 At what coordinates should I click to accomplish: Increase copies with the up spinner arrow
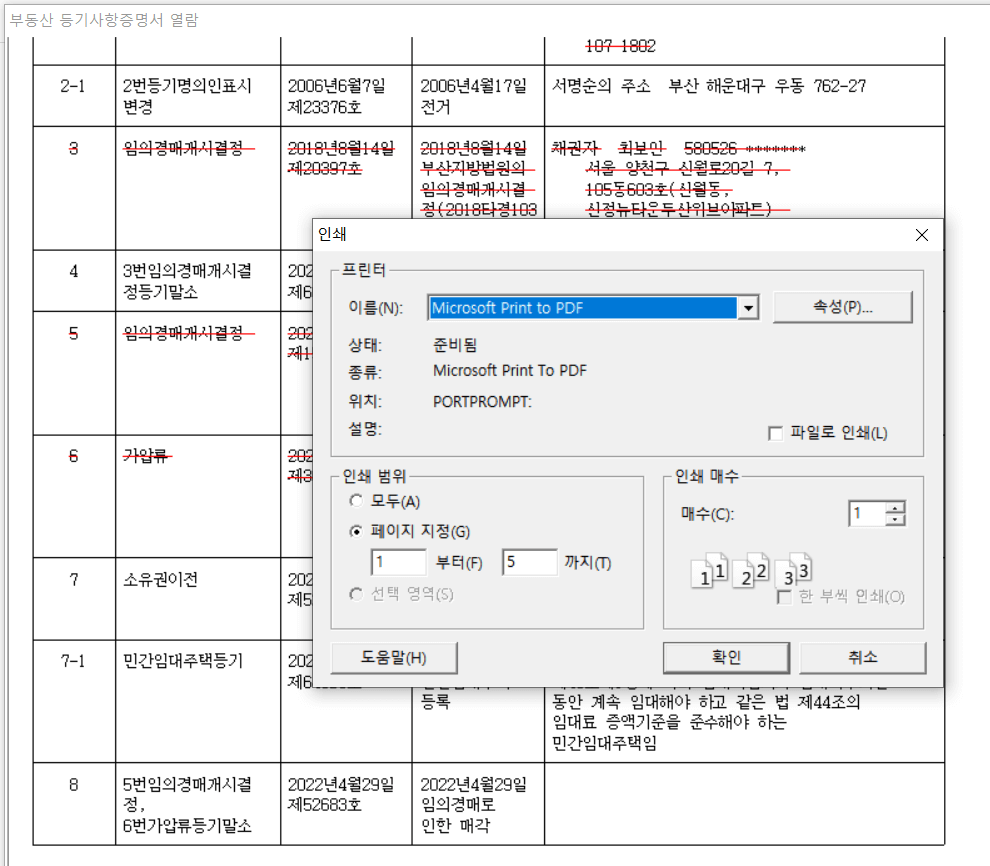[x=895, y=507]
